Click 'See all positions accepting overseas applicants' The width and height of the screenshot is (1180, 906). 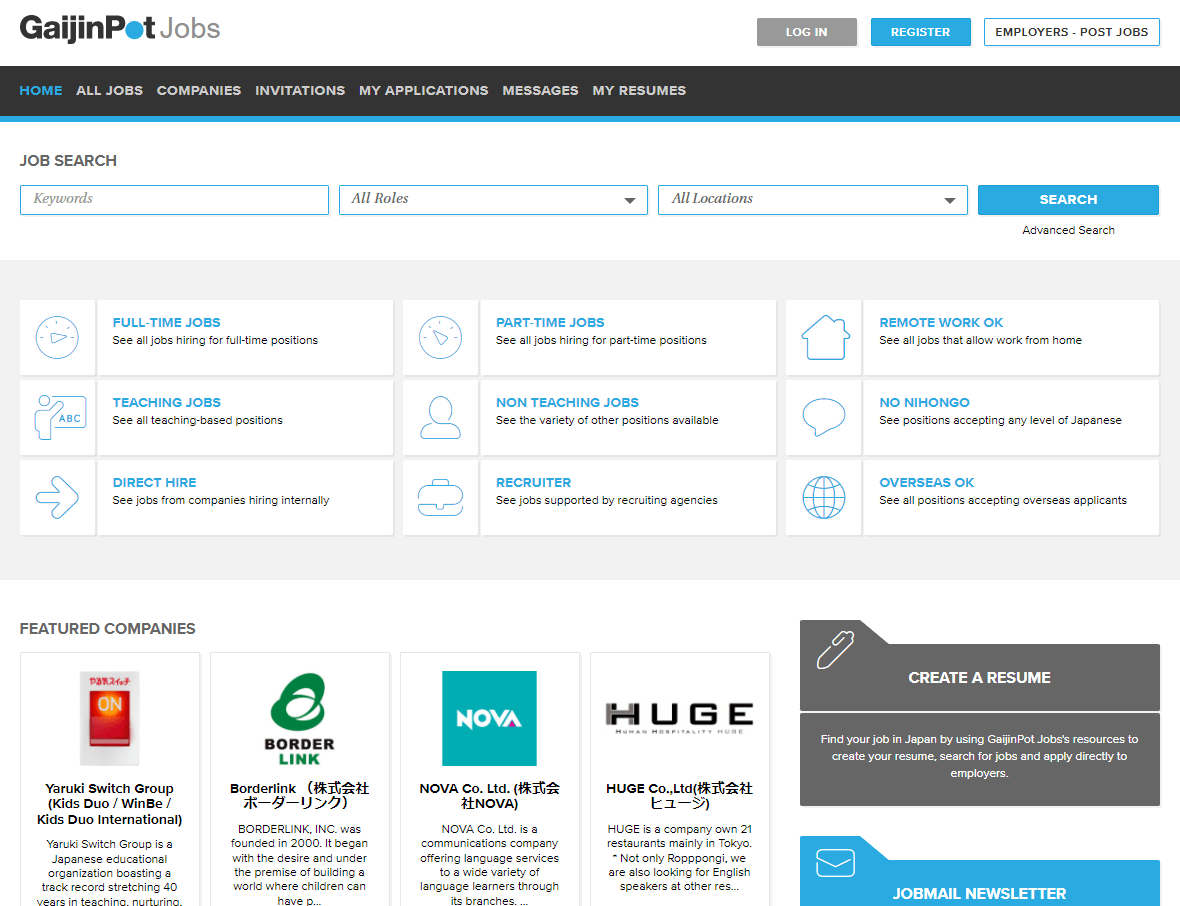(x=1002, y=500)
